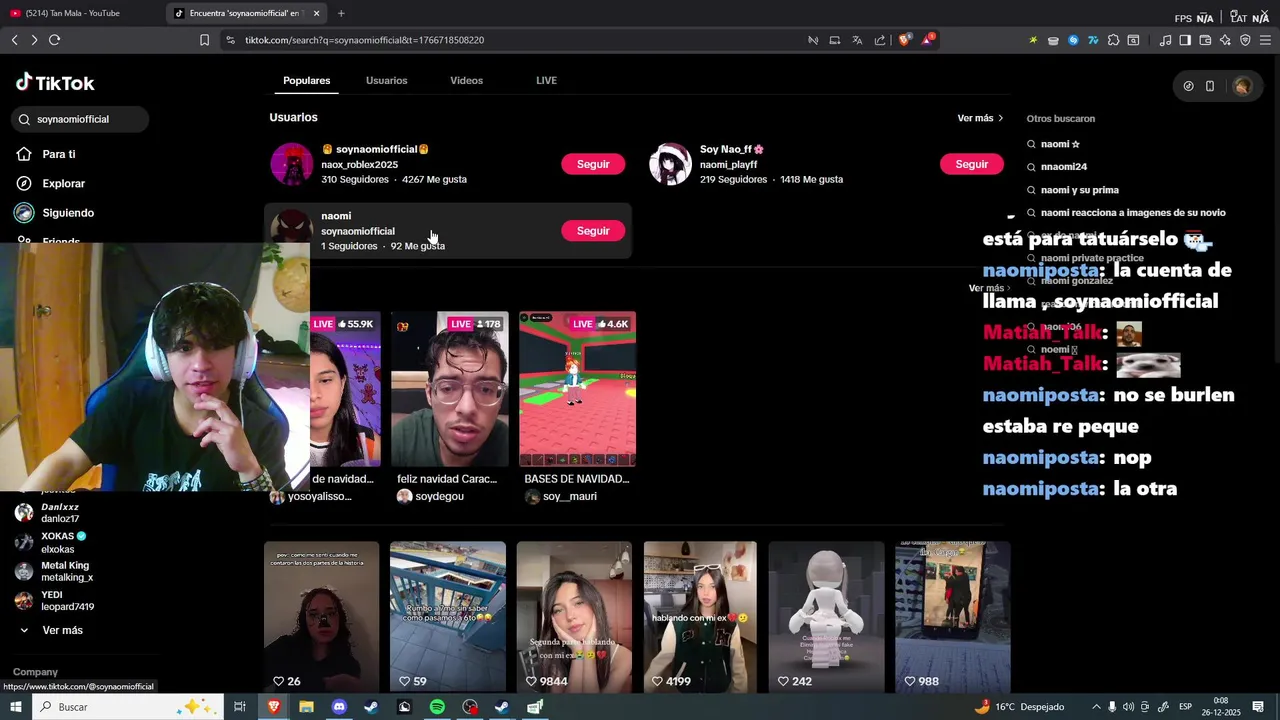Viewport: 1280px width, 720px height.
Task: Open followed account YEDI leopard7419
Action: coord(55,601)
